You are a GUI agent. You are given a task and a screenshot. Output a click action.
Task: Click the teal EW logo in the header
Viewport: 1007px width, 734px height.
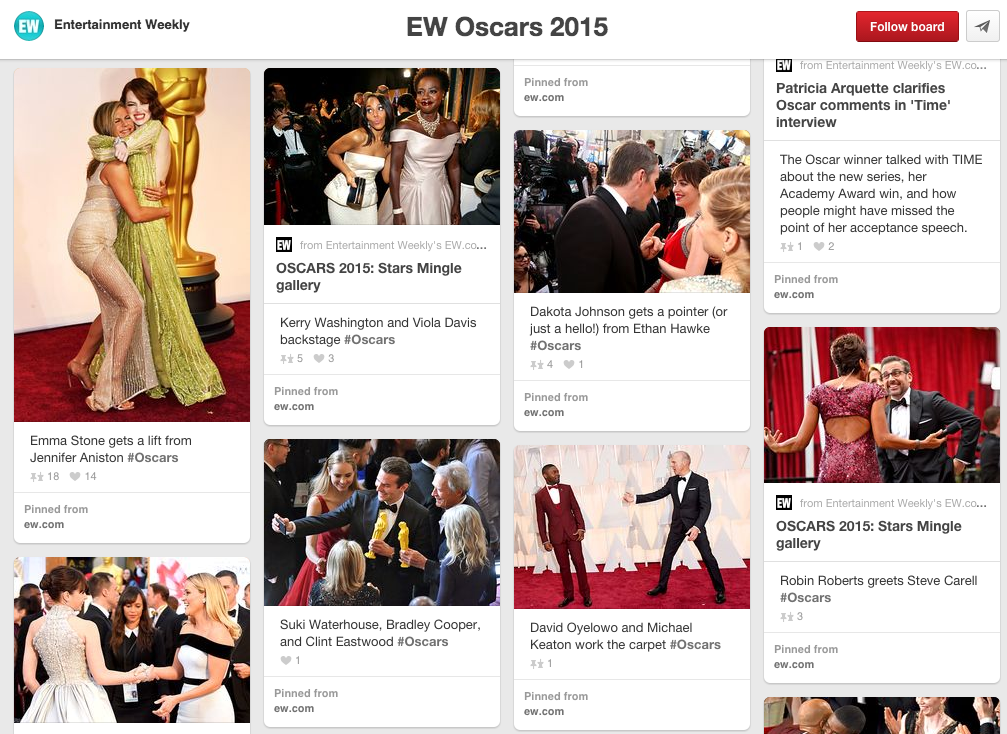pyautogui.click(x=29, y=26)
